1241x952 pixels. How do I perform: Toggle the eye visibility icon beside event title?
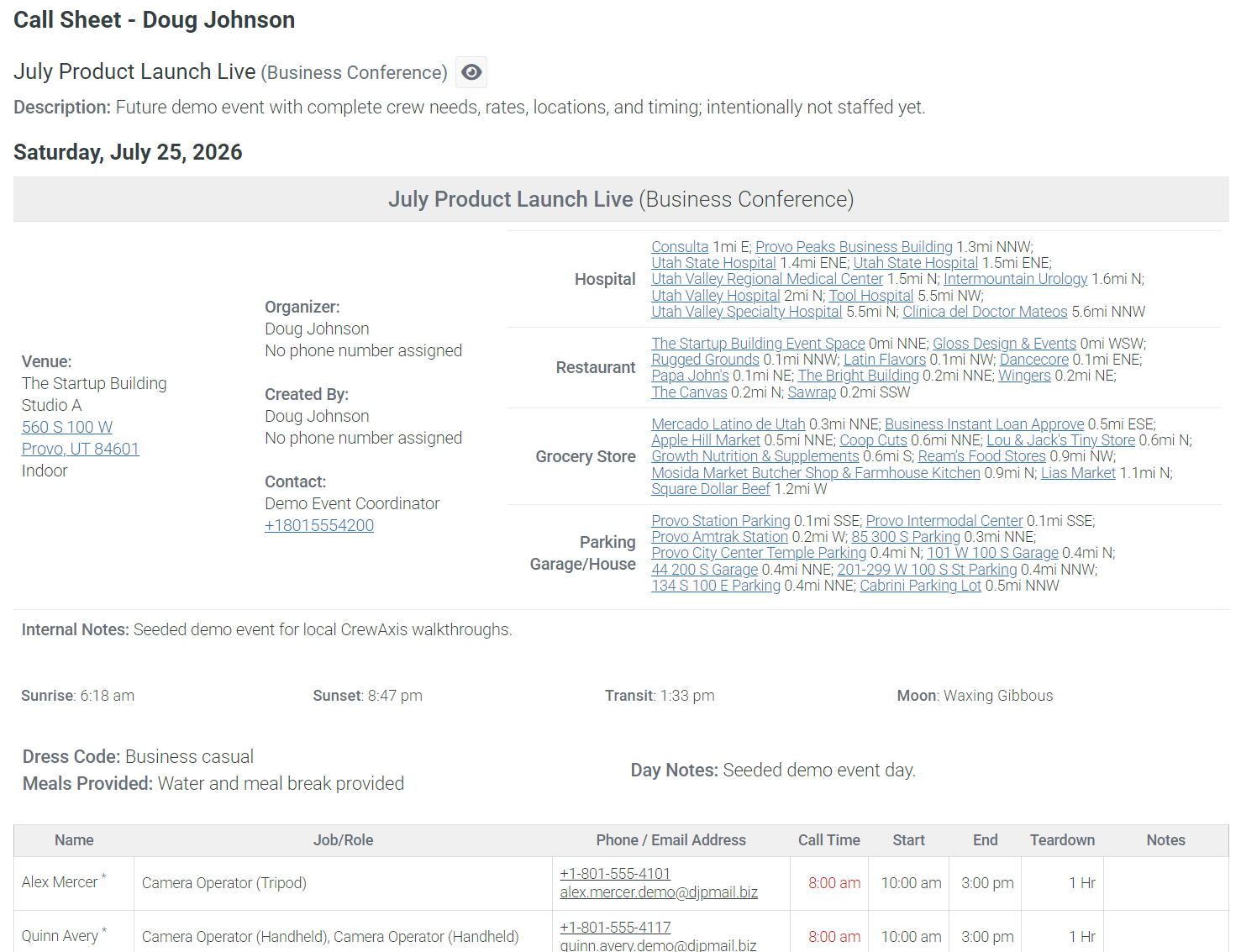pos(471,72)
